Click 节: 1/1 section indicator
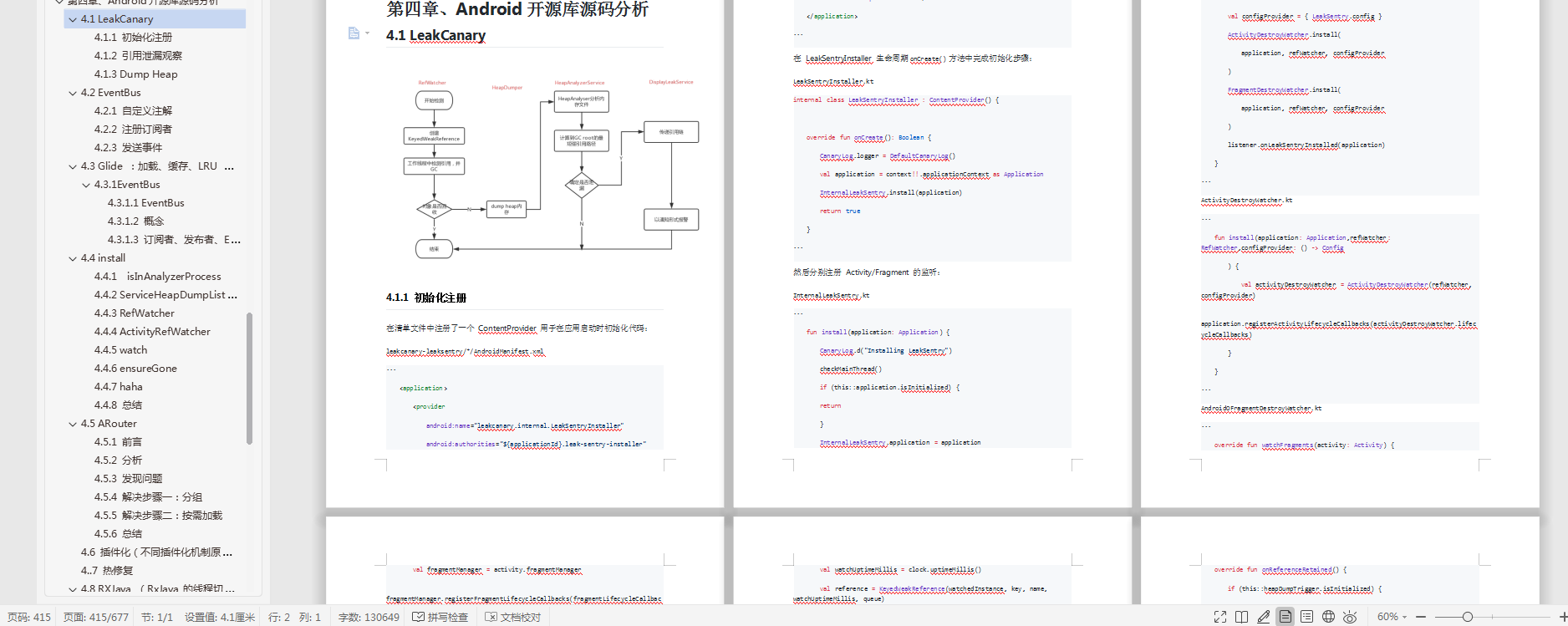Viewport: 1568px width, 626px height. click(x=157, y=618)
